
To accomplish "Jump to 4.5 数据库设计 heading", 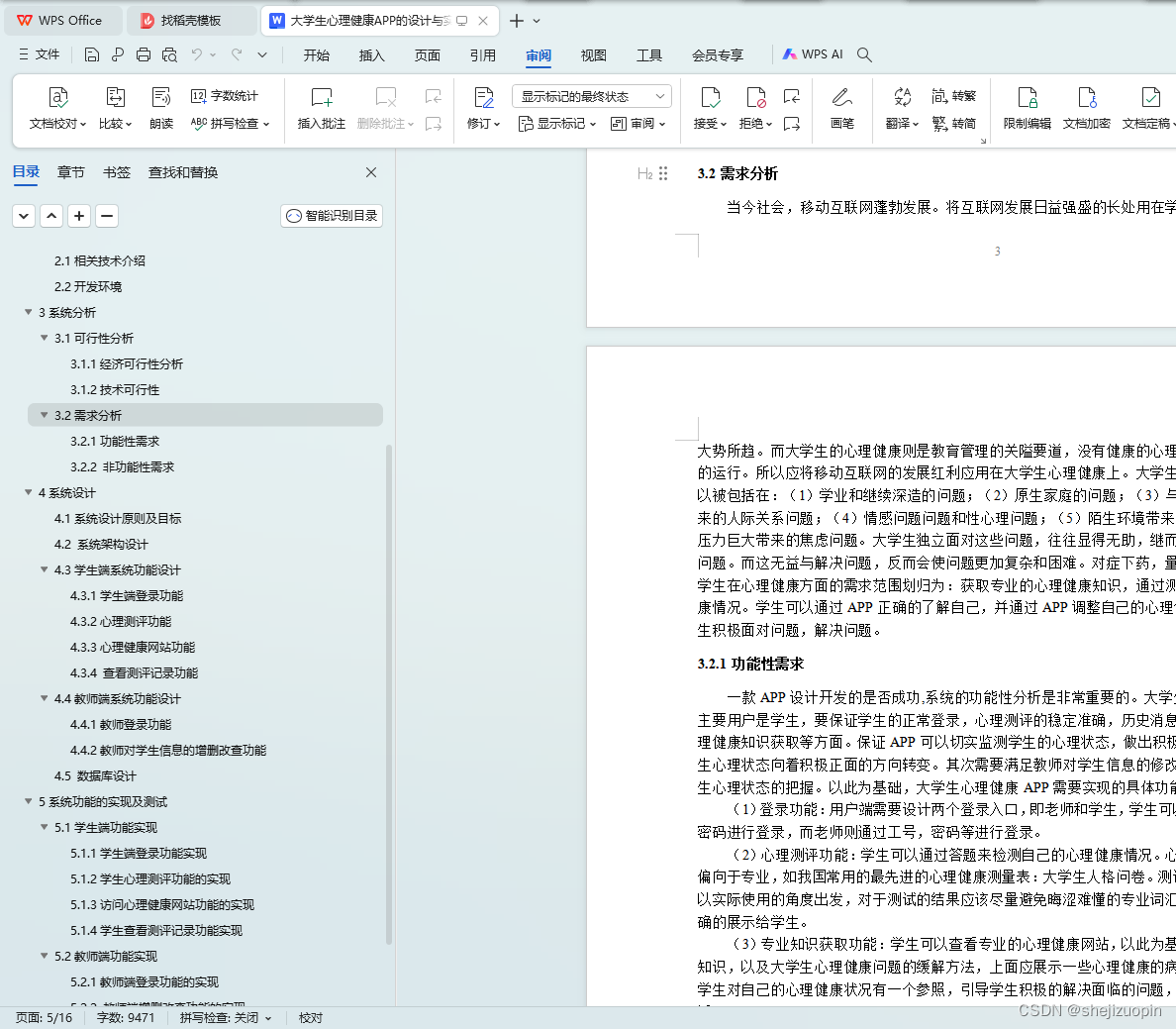I will pyautogui.click(x=95, y=775).
